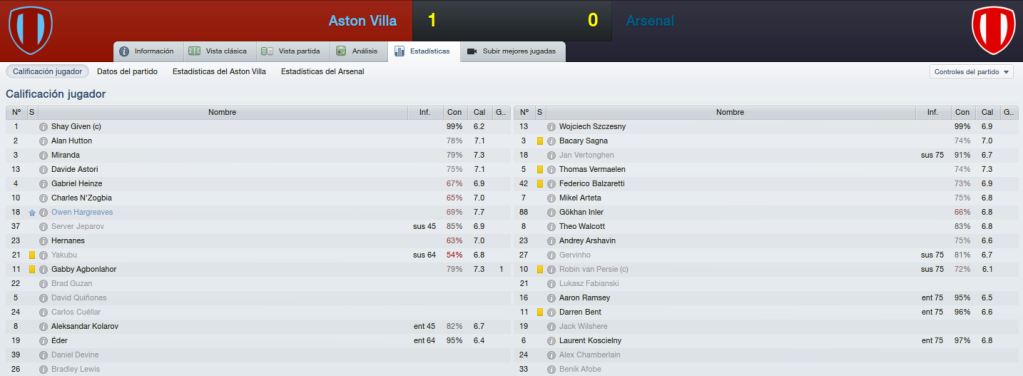Open info icon next to Laurent Koscielny
Viewport: 1023px width, 376px height.
pos(551,341)
